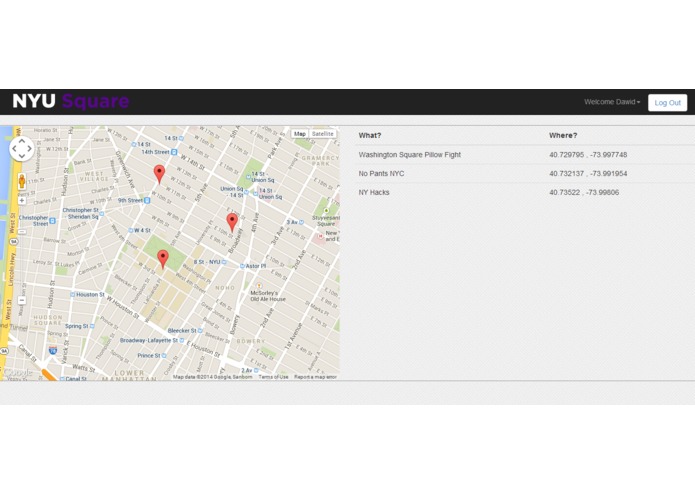Click the Google logo on the map

click(17, 373)
